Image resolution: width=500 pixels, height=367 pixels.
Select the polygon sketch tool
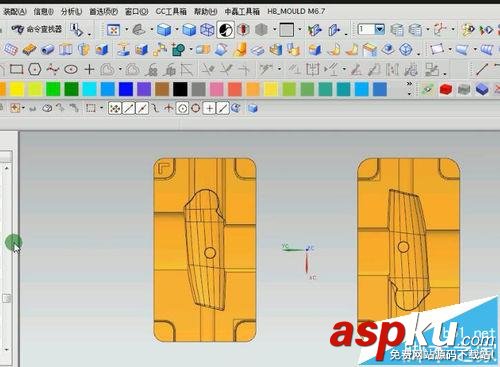point(35,70)
